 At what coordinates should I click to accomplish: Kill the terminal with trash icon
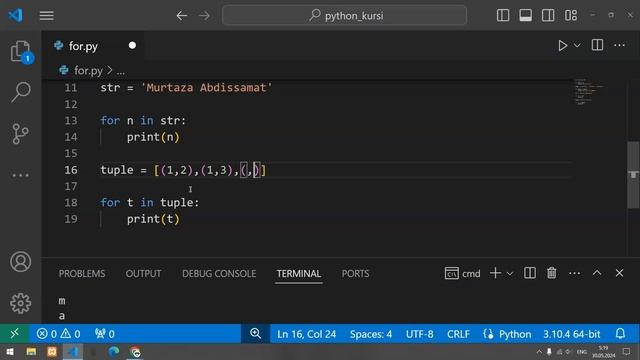point(551,273)
